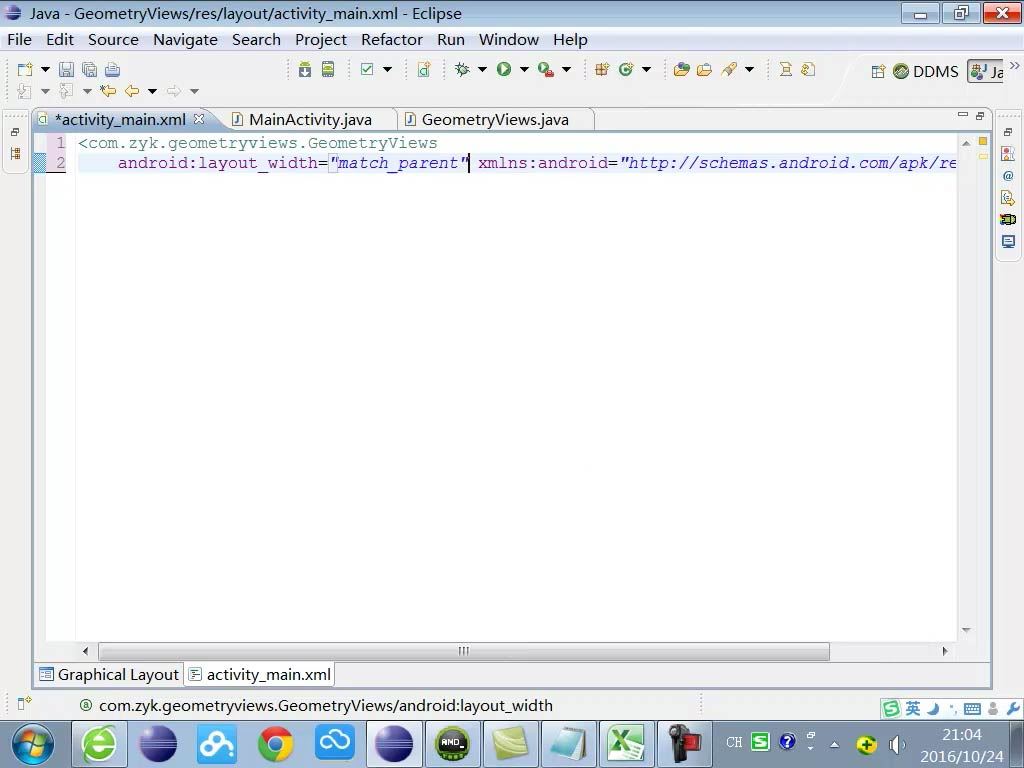Open the Android SDK Manager icon
Screen dimensions: 1024x768
click(x=305, y=69)
